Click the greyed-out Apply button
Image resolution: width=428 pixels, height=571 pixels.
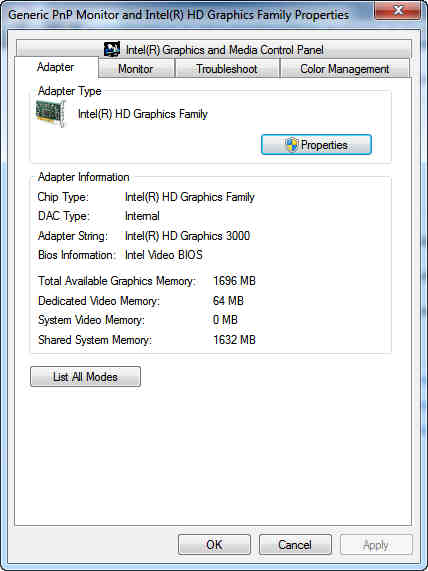pos(376,544)
